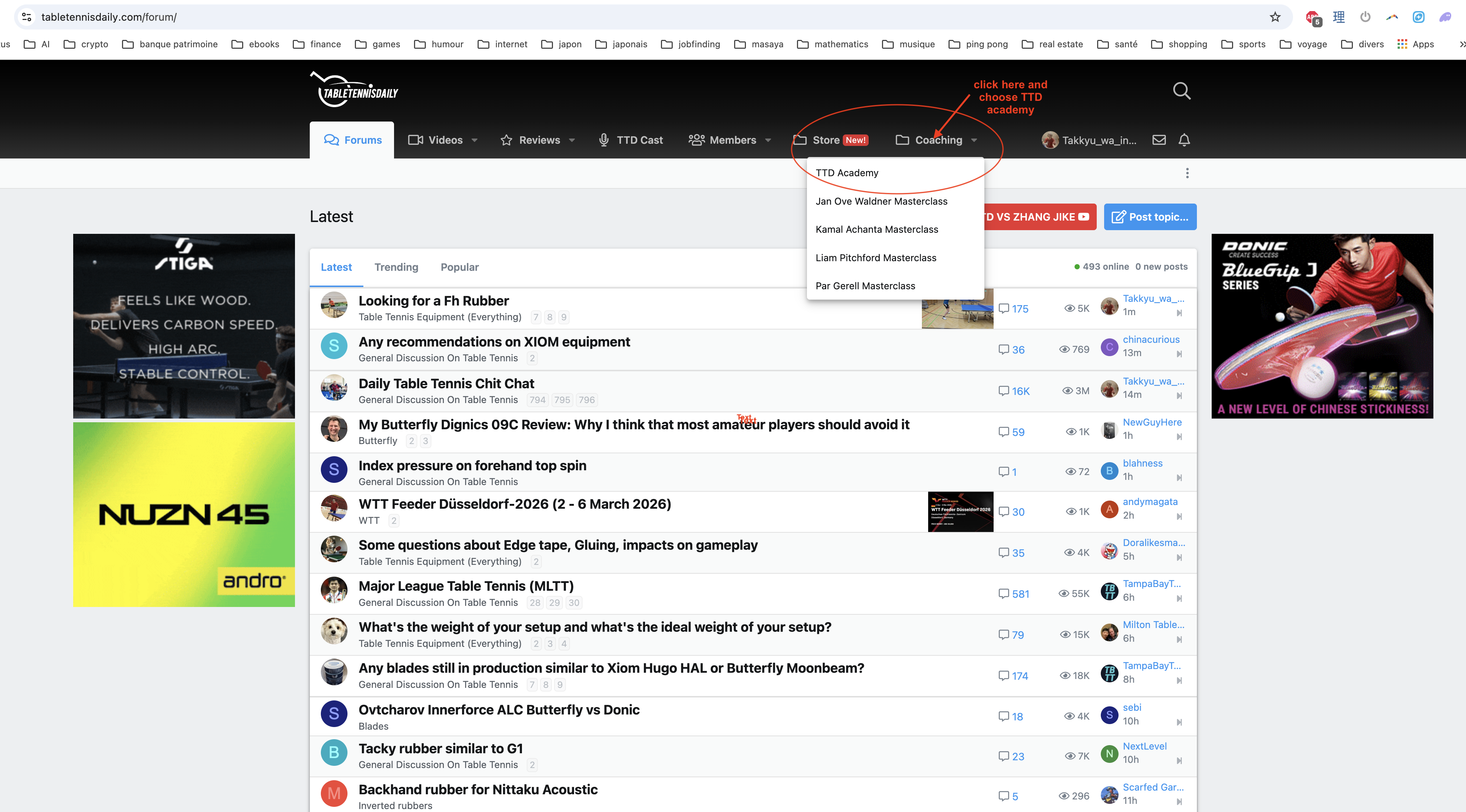Open thread Ovtcharov Innerforce ALC Butterfly vs Donic
This screenshot has width=1466, height=812.
coord(499,710)
